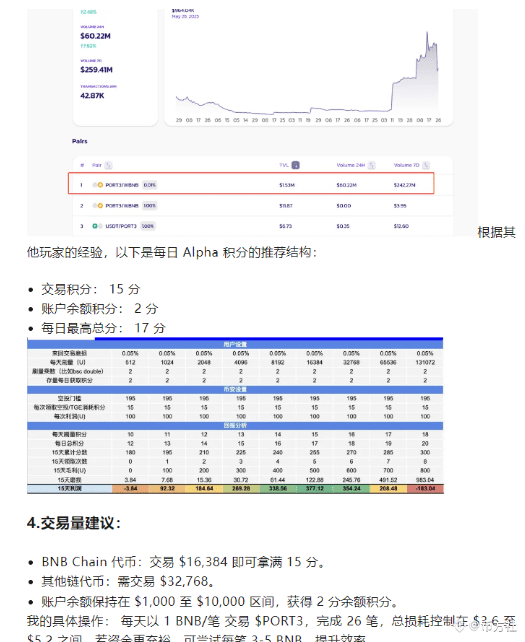Click the $259.41M Volume 7D stat
Viewport: 525px width, 642px height.
[x=96, y=70]
